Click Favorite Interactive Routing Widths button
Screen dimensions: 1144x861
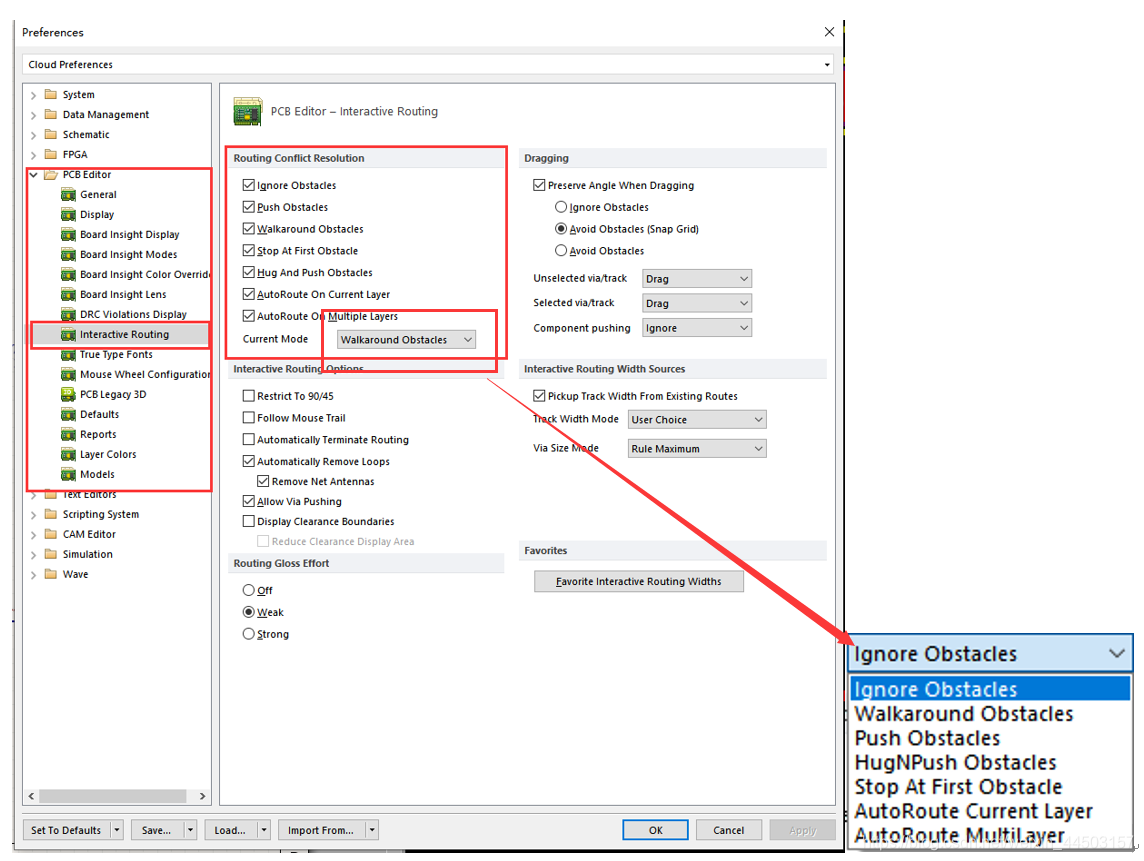(638, 581)
